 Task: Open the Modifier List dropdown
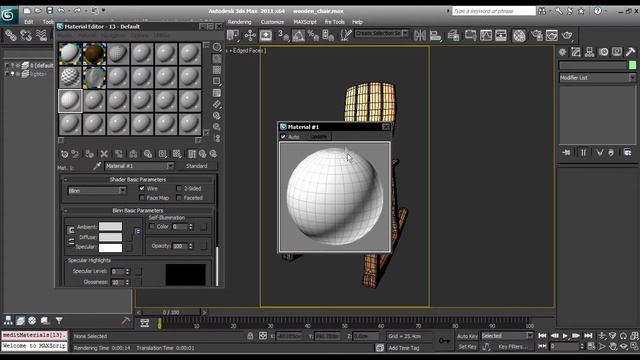coord(597,78)
